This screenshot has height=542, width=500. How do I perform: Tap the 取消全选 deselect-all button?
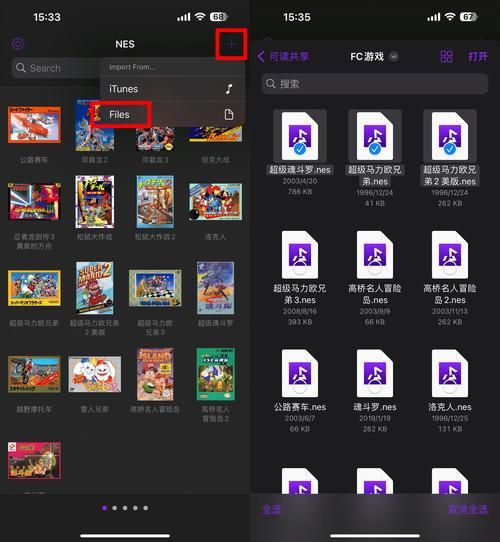tap(468, 509)
